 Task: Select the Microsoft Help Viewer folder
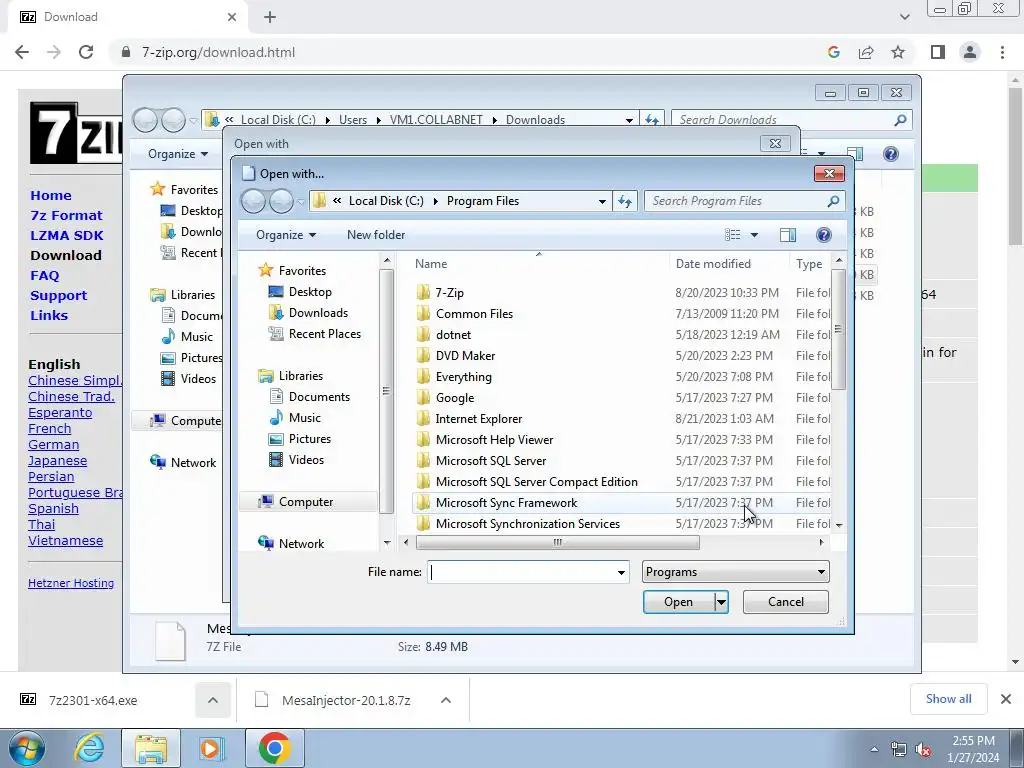click(494, 440)
